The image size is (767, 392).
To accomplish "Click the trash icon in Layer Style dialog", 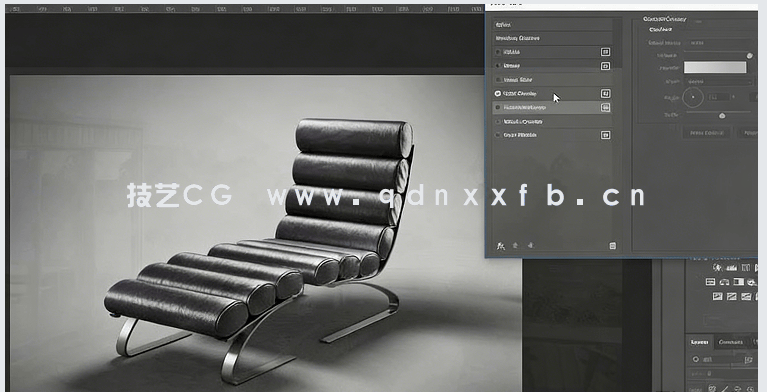I will 612,246.
